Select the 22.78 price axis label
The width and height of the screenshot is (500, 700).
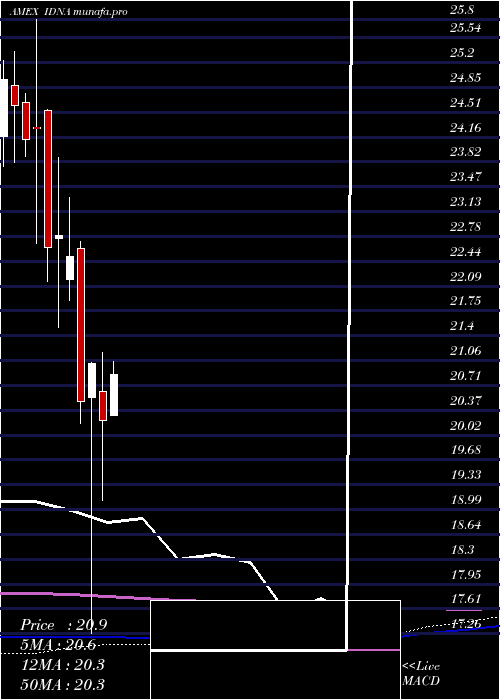466,227
